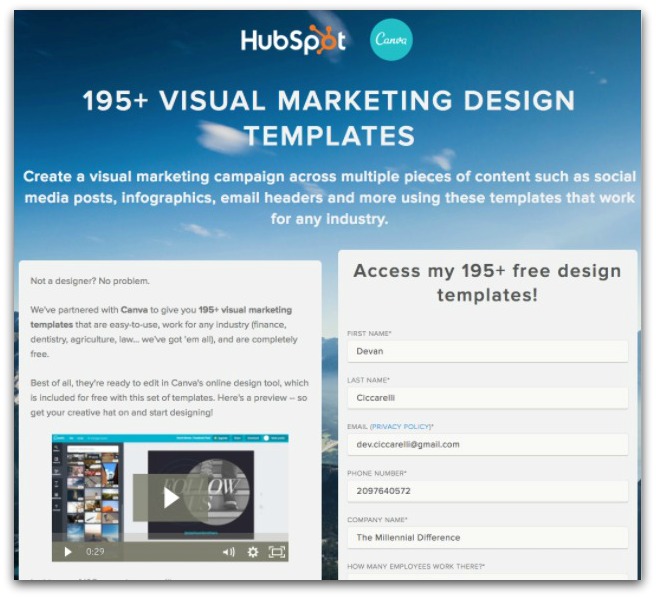The height and width of the screenshot is (598, 656).
Task: Click the COMPANY NAME label
Action: pyautogui.click(x=377, y=520)
